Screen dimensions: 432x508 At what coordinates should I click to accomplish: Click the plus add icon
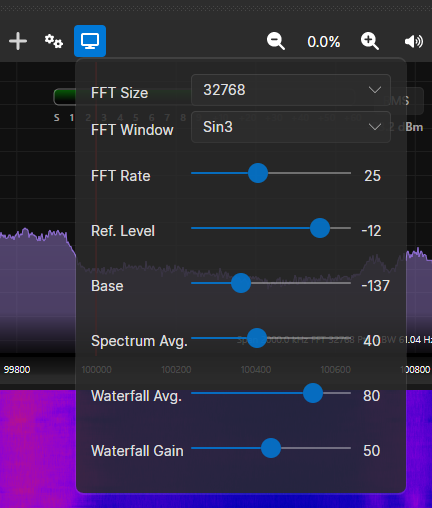tap(18, 41)
